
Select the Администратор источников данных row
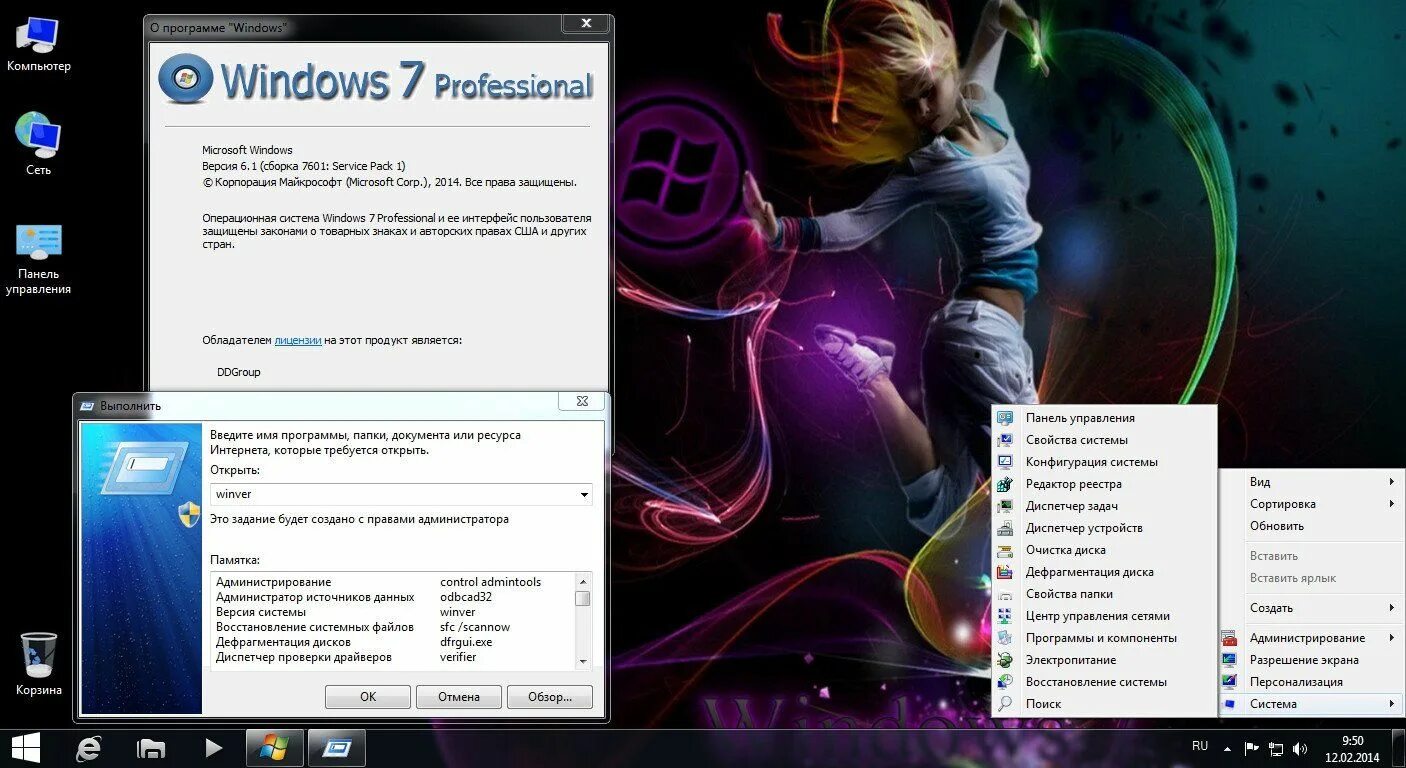392,597
